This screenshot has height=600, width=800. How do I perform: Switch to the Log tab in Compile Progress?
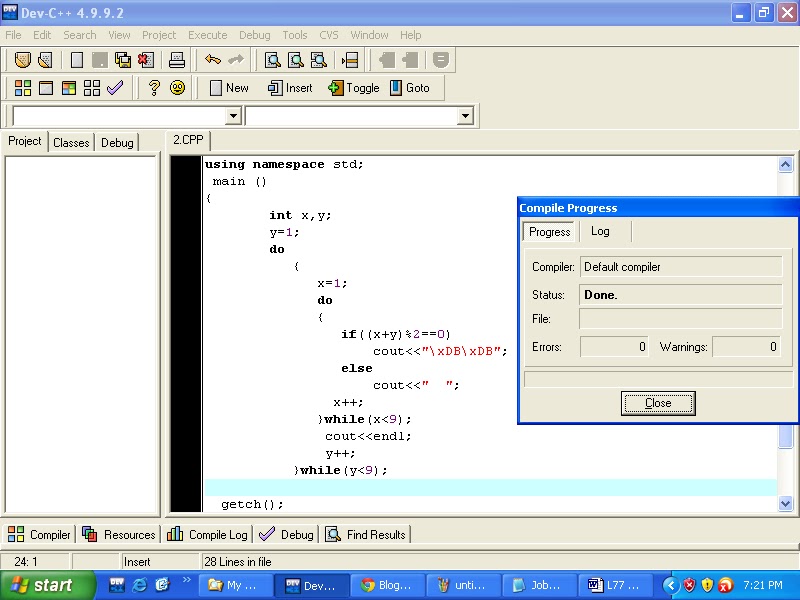pyautogui.click(x=601, y=231)
